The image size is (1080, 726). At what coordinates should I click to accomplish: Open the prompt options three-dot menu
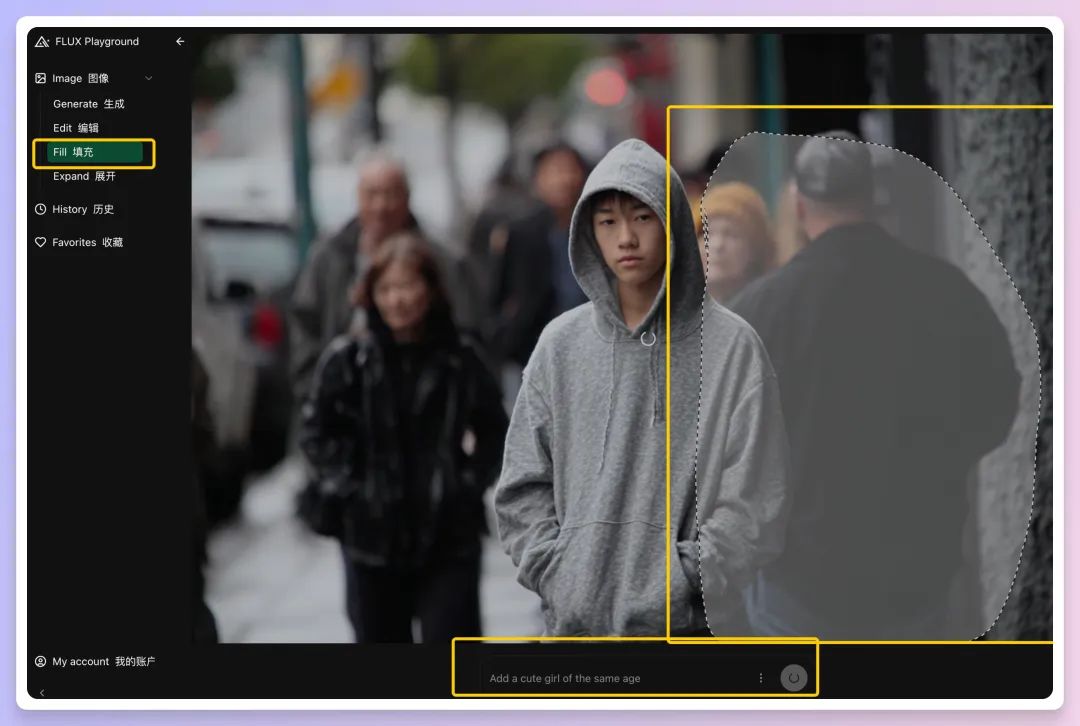click(760, 678)
